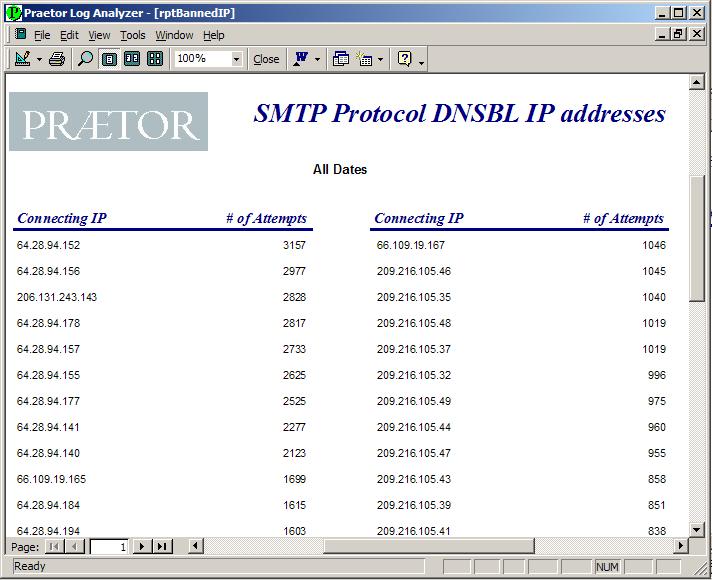Jump to last page of report
Screen dimensions: 712x580
pos(162,546)
